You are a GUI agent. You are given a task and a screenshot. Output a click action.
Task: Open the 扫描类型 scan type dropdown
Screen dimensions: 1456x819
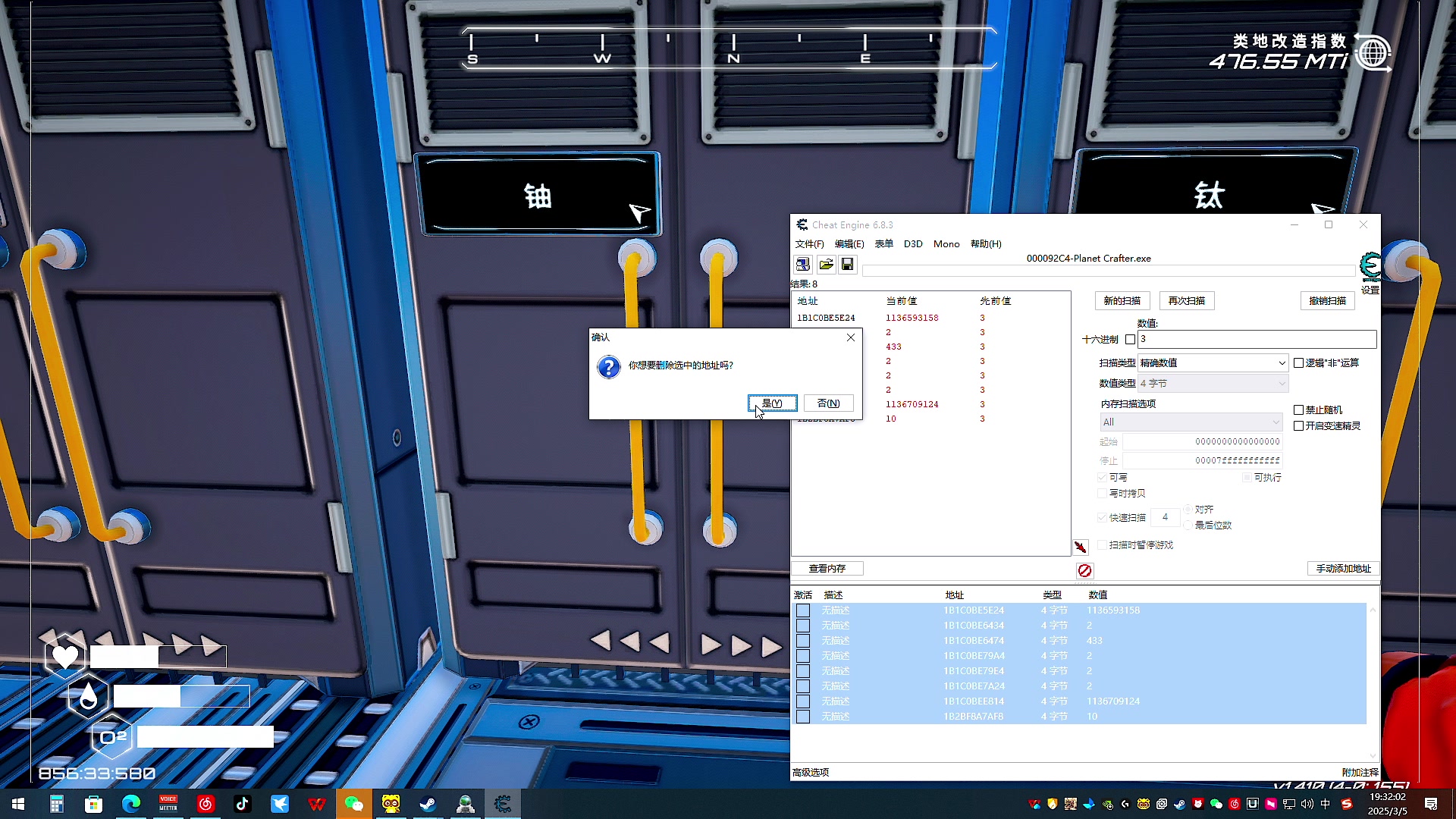coord(1213,363)
